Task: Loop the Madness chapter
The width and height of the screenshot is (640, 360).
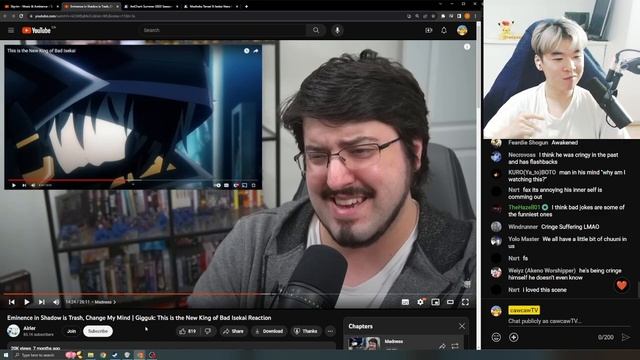Action: tap(455, 346)
